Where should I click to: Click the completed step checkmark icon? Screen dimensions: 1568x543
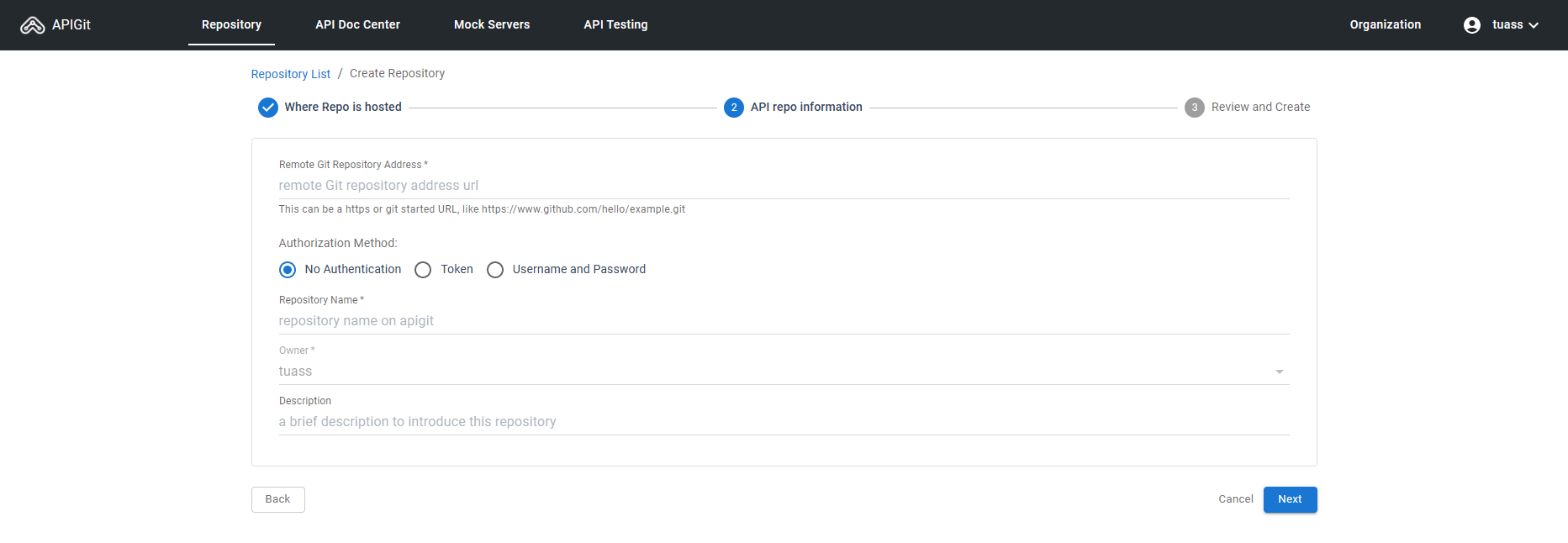[x=267, y=108]
